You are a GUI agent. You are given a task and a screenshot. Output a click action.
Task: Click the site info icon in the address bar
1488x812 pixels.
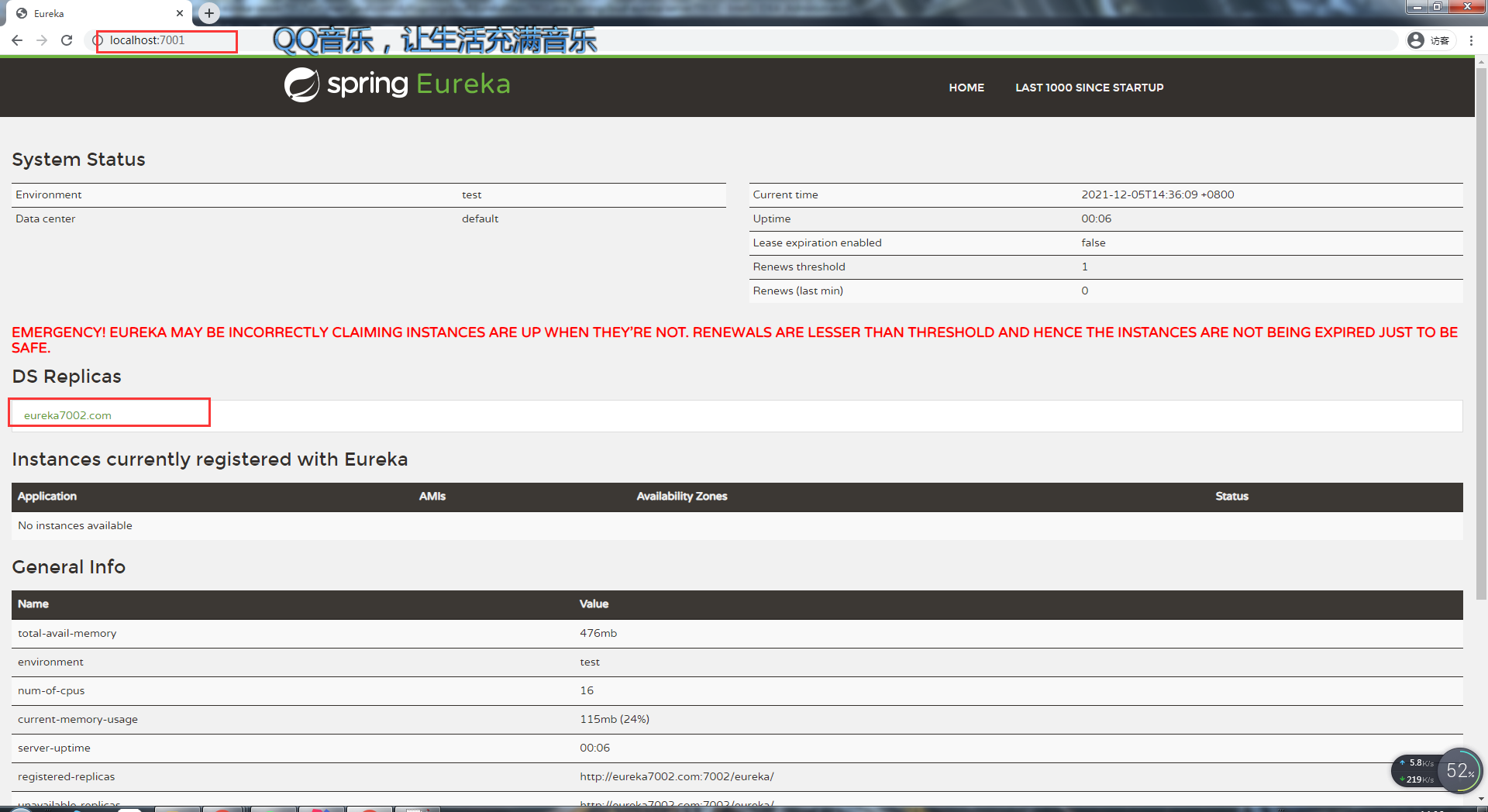coord(99,40)
